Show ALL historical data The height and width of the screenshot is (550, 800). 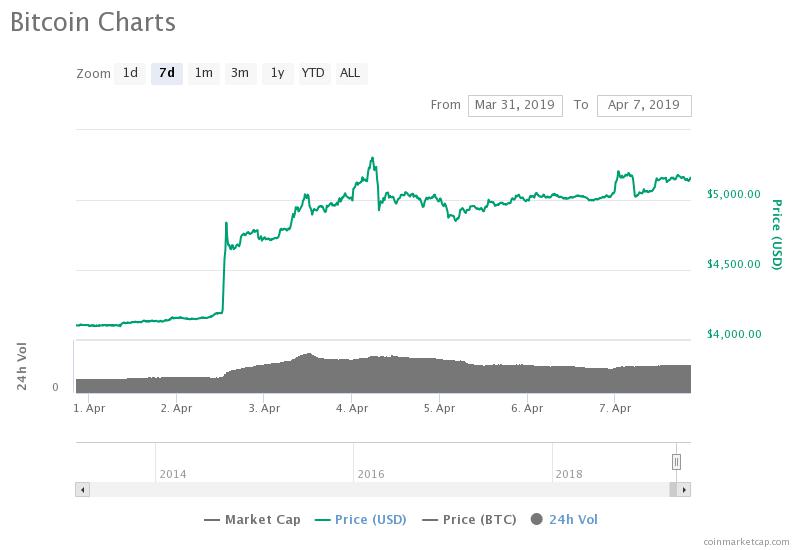(350, 73)
